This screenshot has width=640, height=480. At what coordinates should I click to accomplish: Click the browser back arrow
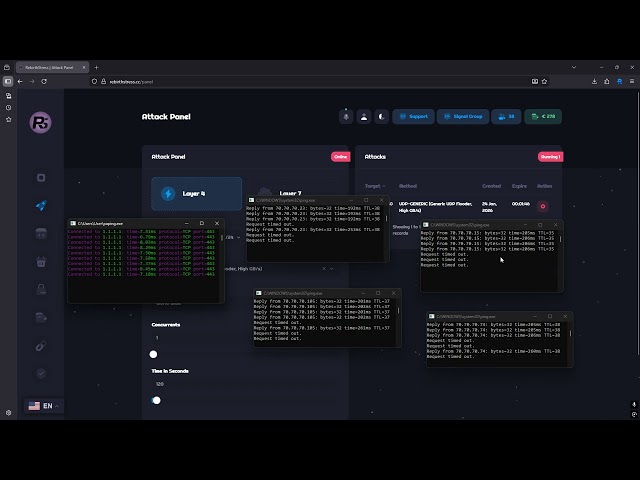[x=20, y=82]
